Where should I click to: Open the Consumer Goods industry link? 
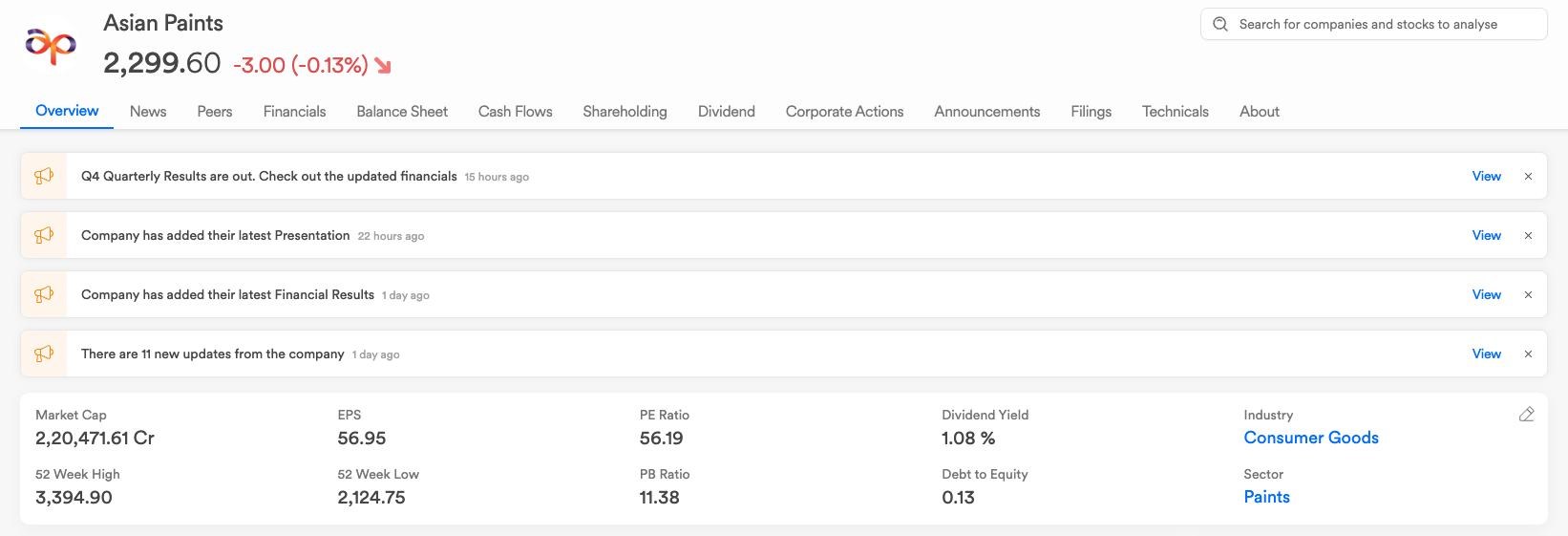(x=1311, y=438)
